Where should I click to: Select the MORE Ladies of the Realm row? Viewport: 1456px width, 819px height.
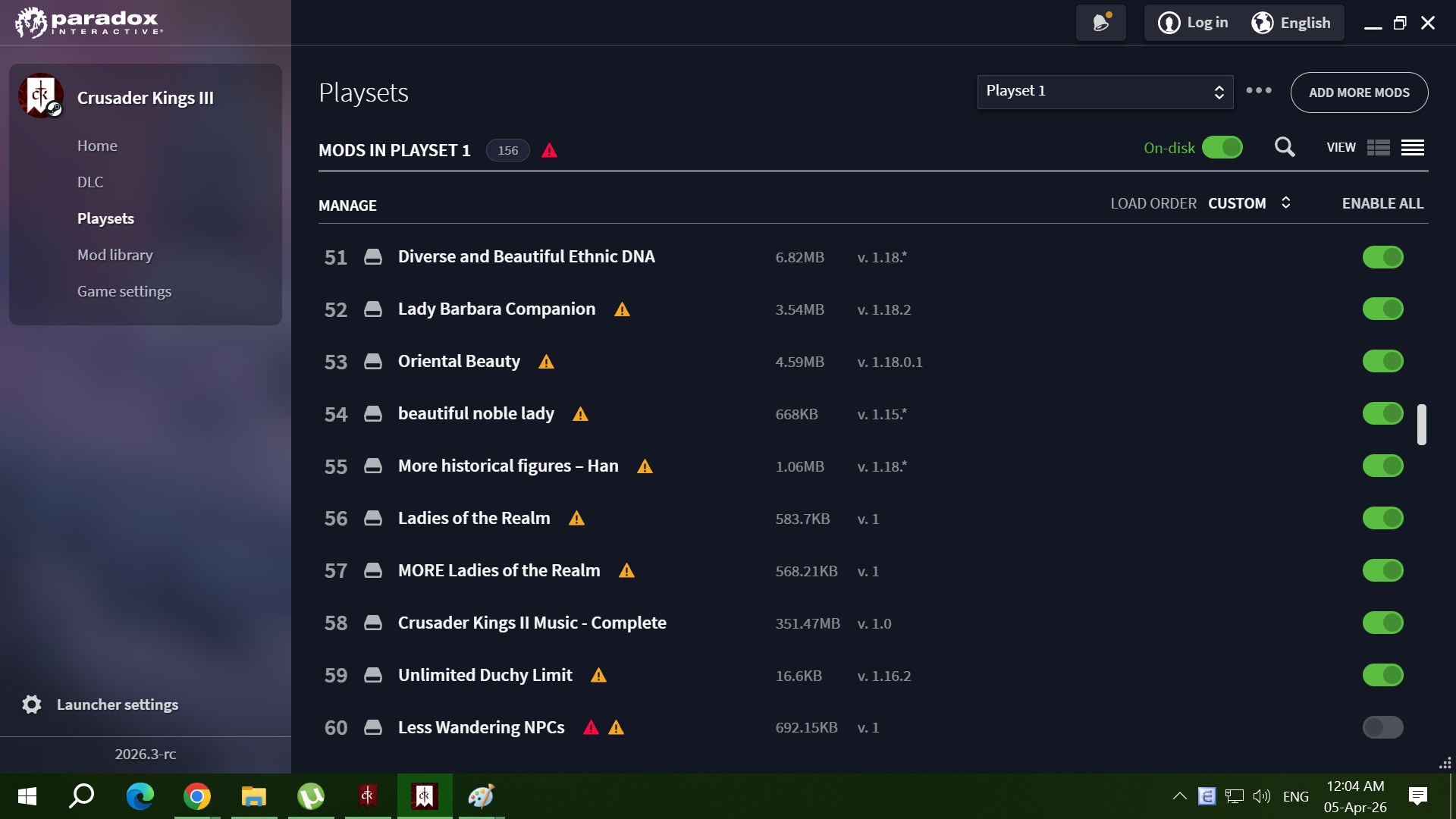tap(873, 571)
